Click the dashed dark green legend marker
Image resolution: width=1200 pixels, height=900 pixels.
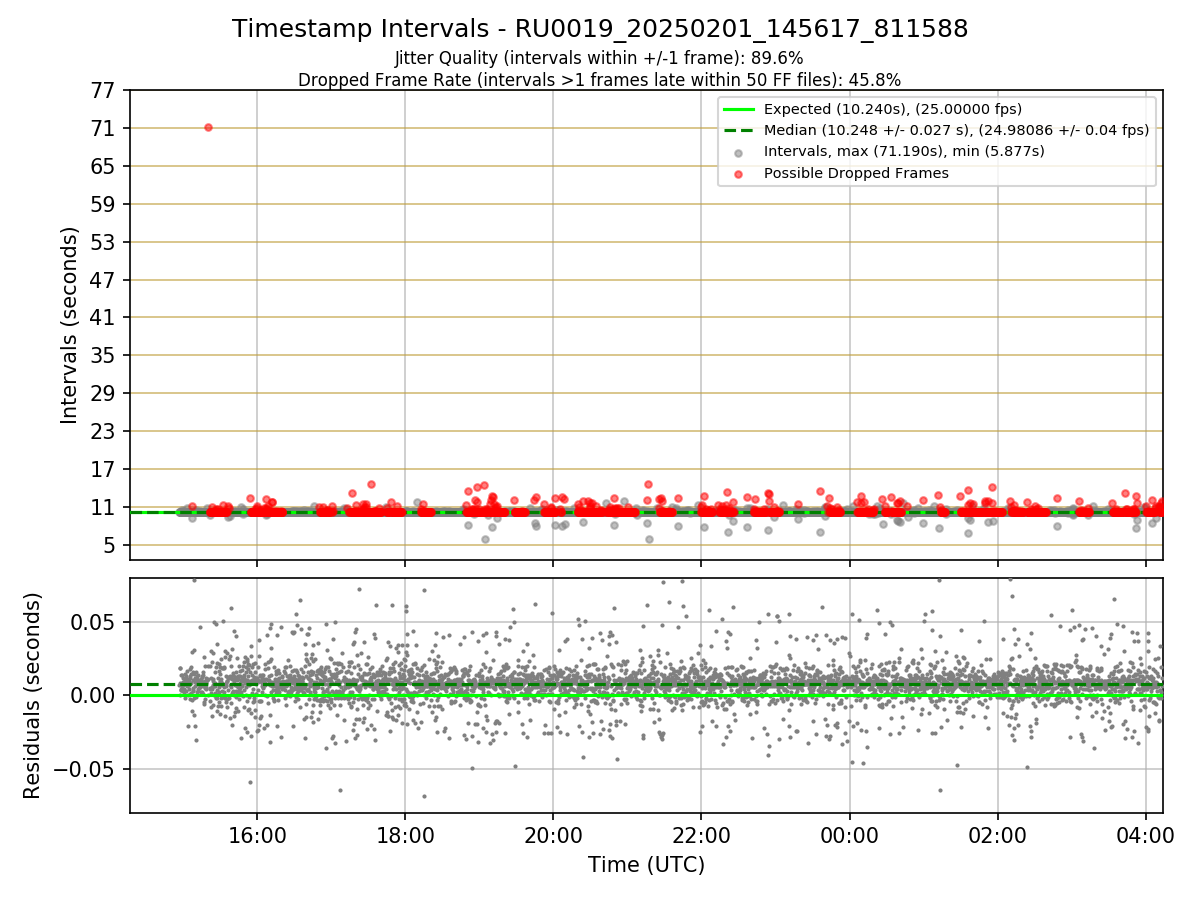(x=739, y=130)
